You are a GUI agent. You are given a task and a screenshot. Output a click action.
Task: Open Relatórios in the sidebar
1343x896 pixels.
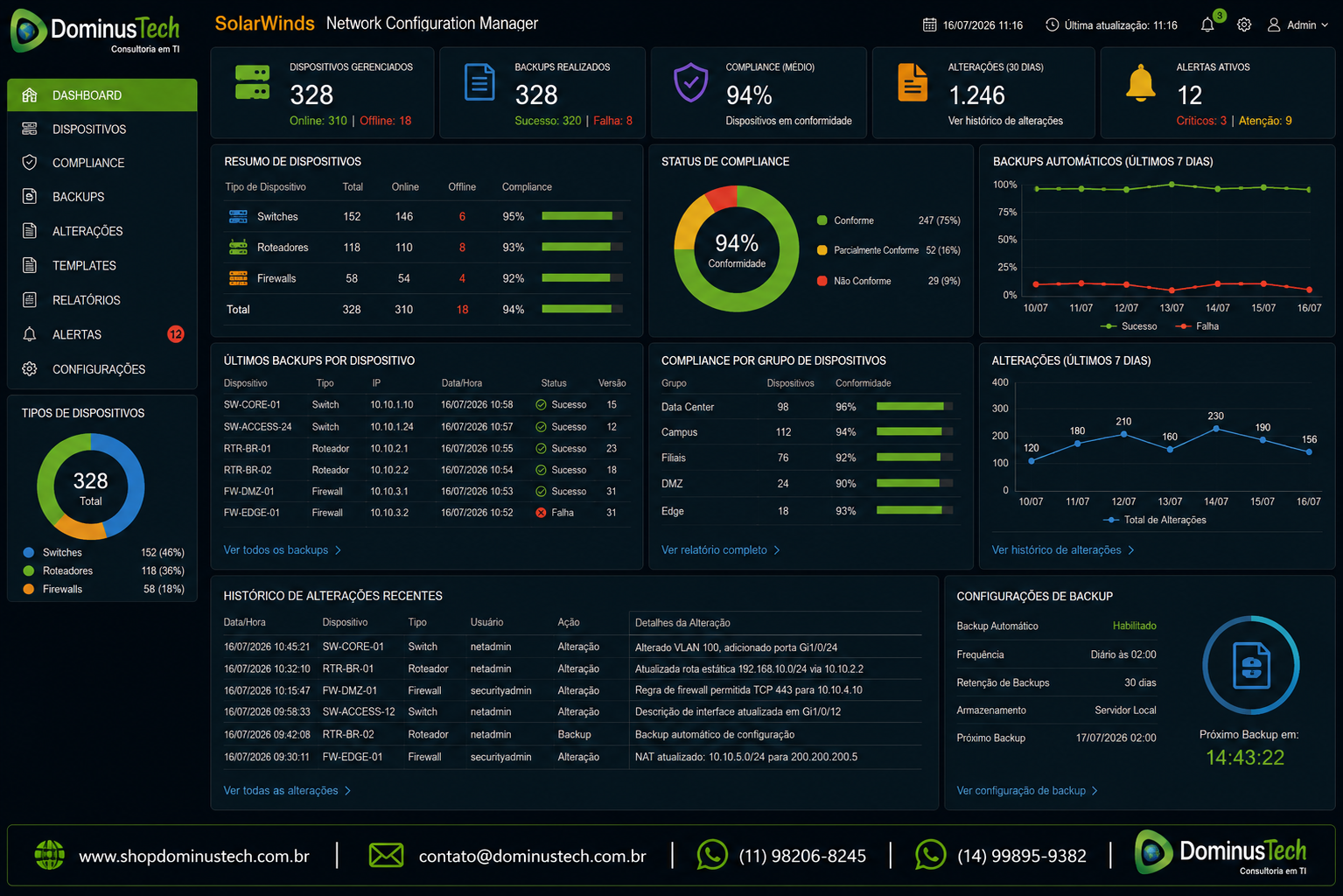(x=102, y=300)
